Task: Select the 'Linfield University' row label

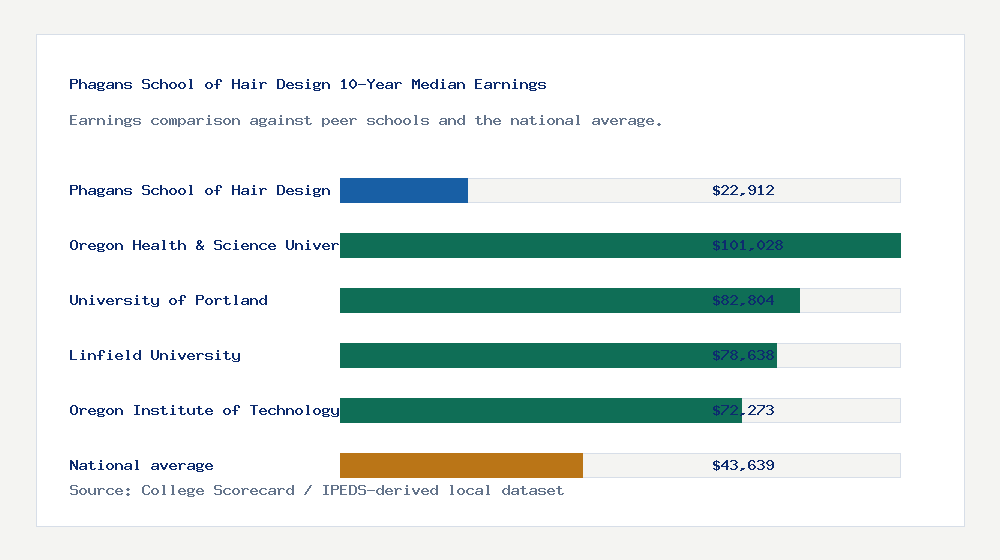Action: [155, 355]
